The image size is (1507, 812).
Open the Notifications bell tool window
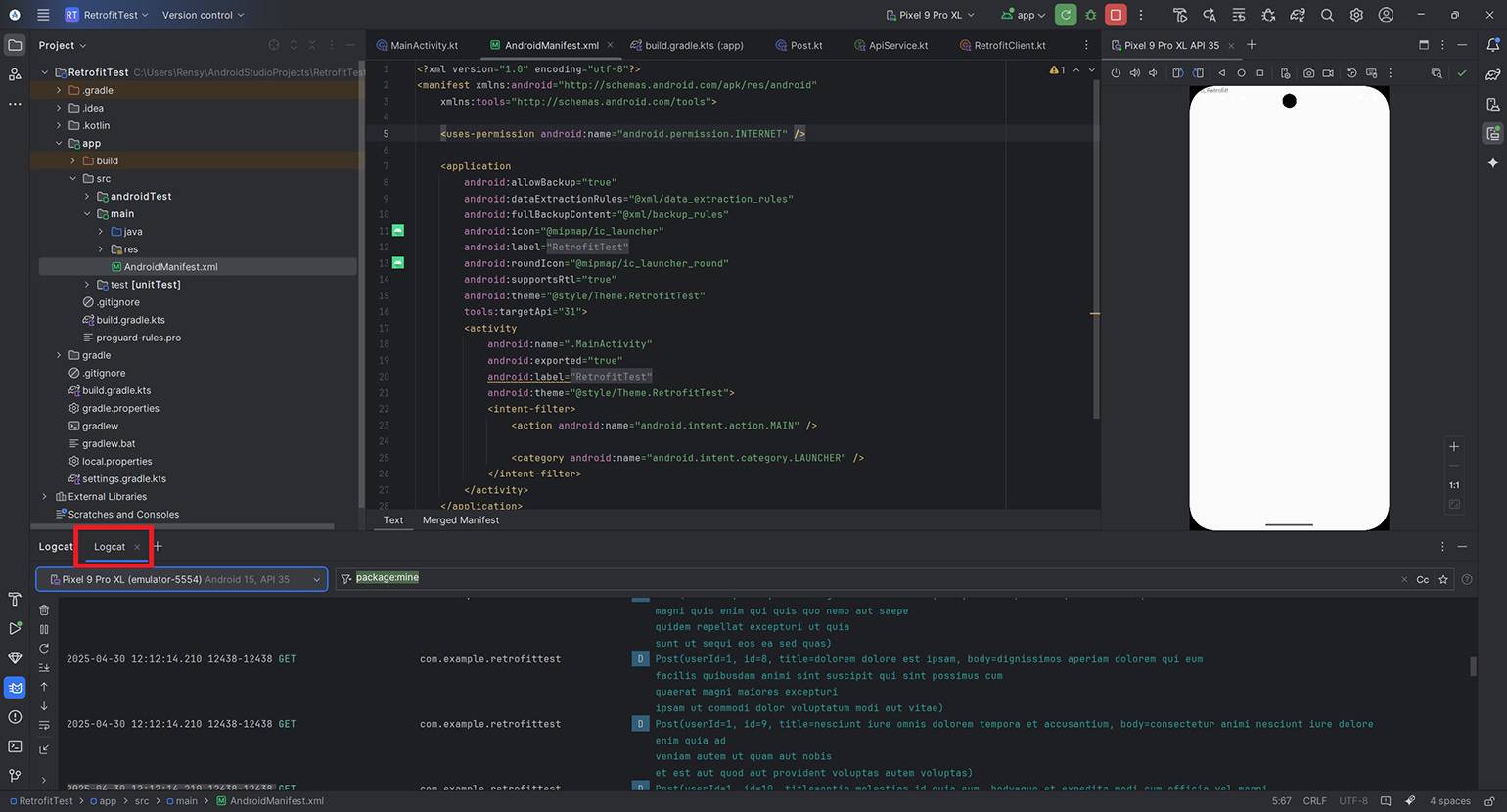point(1492,45)
